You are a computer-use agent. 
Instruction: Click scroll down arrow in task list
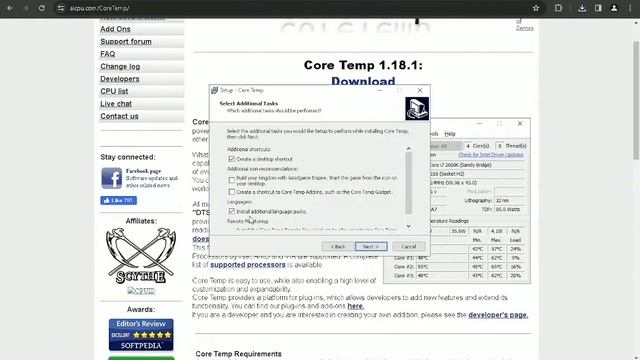(409, 226)
